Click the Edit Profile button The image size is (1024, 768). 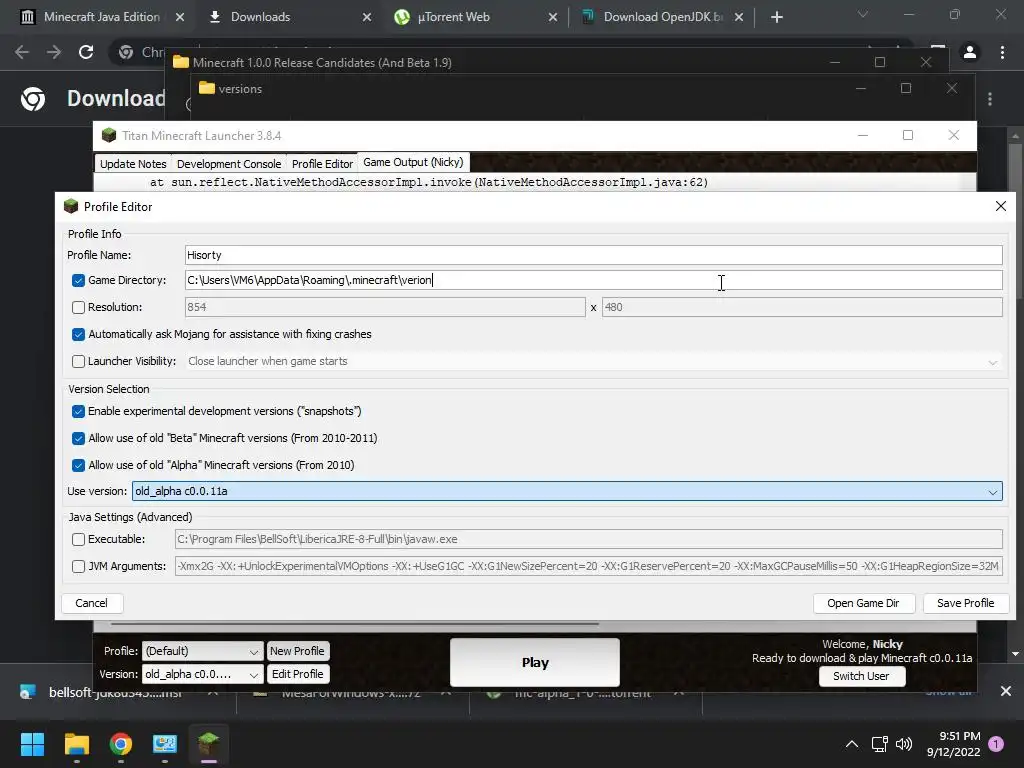pos(297,674)
